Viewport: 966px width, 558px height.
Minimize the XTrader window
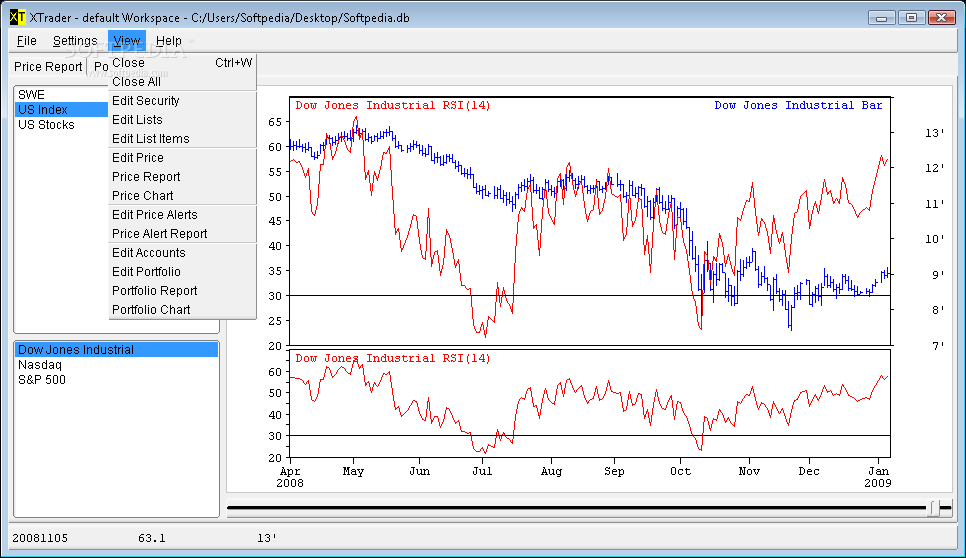point(882,18)
